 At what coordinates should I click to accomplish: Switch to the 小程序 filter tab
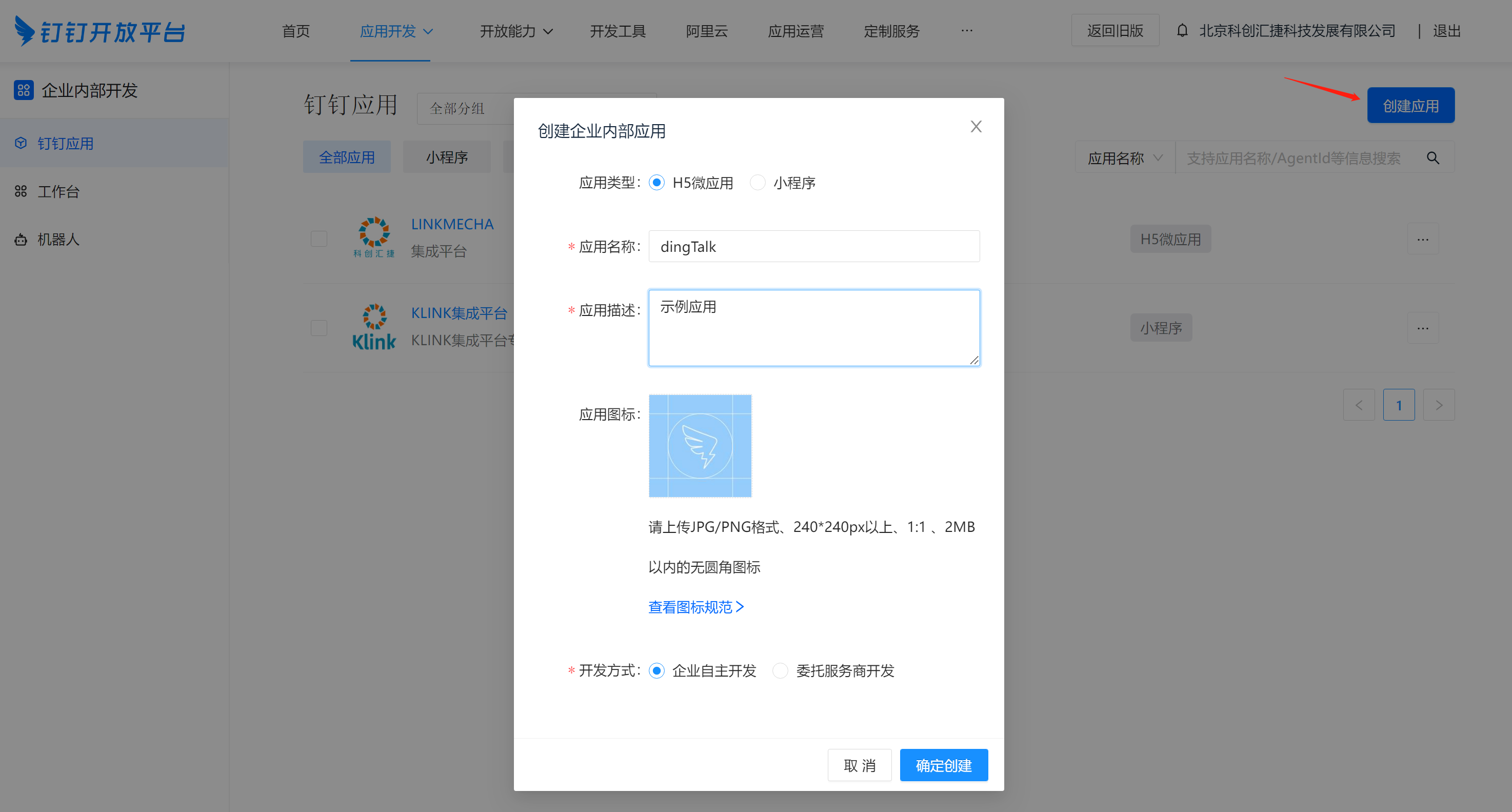(447, 157)
